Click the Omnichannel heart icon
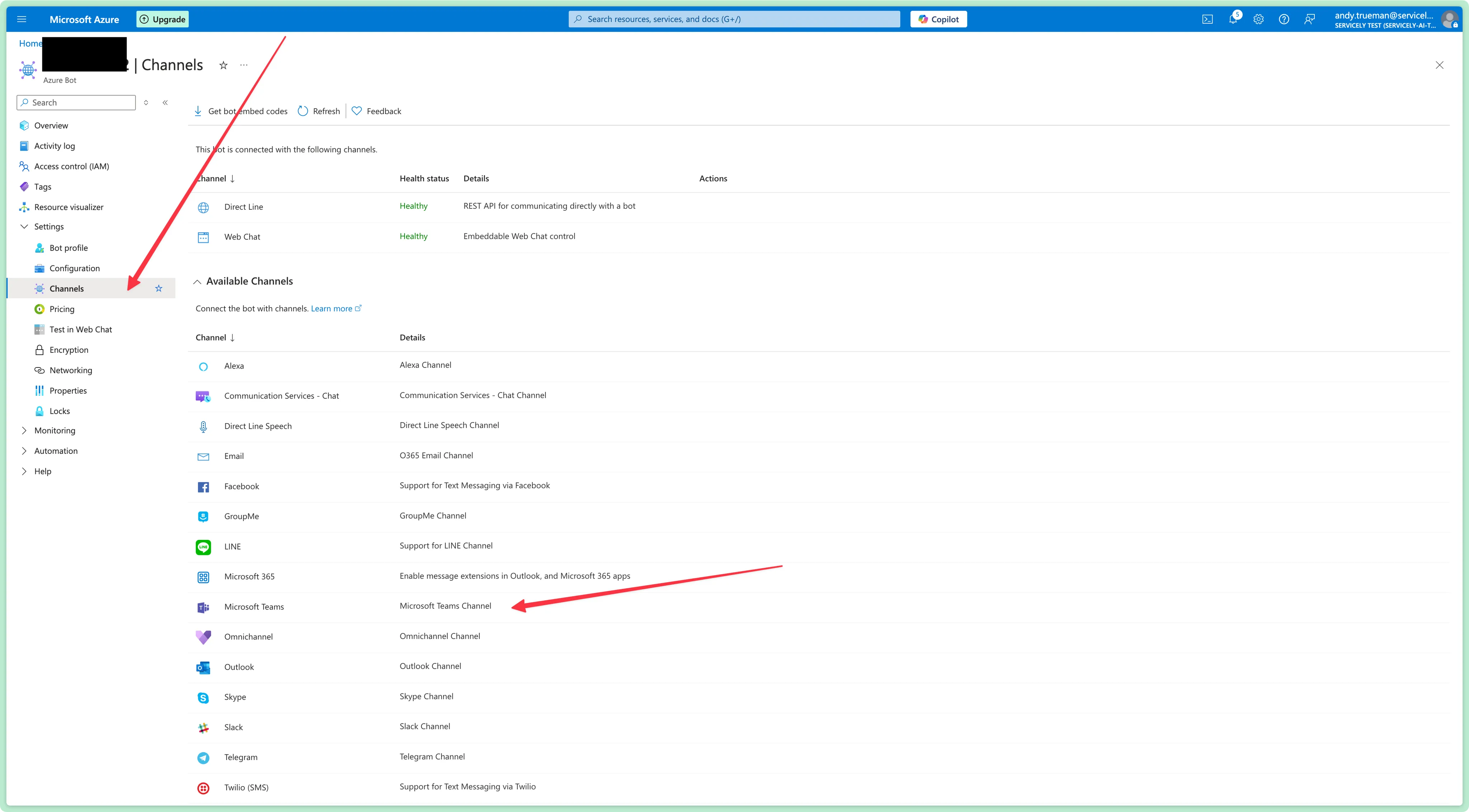The height and width of the screenshot is (812, 1469). 203,637
